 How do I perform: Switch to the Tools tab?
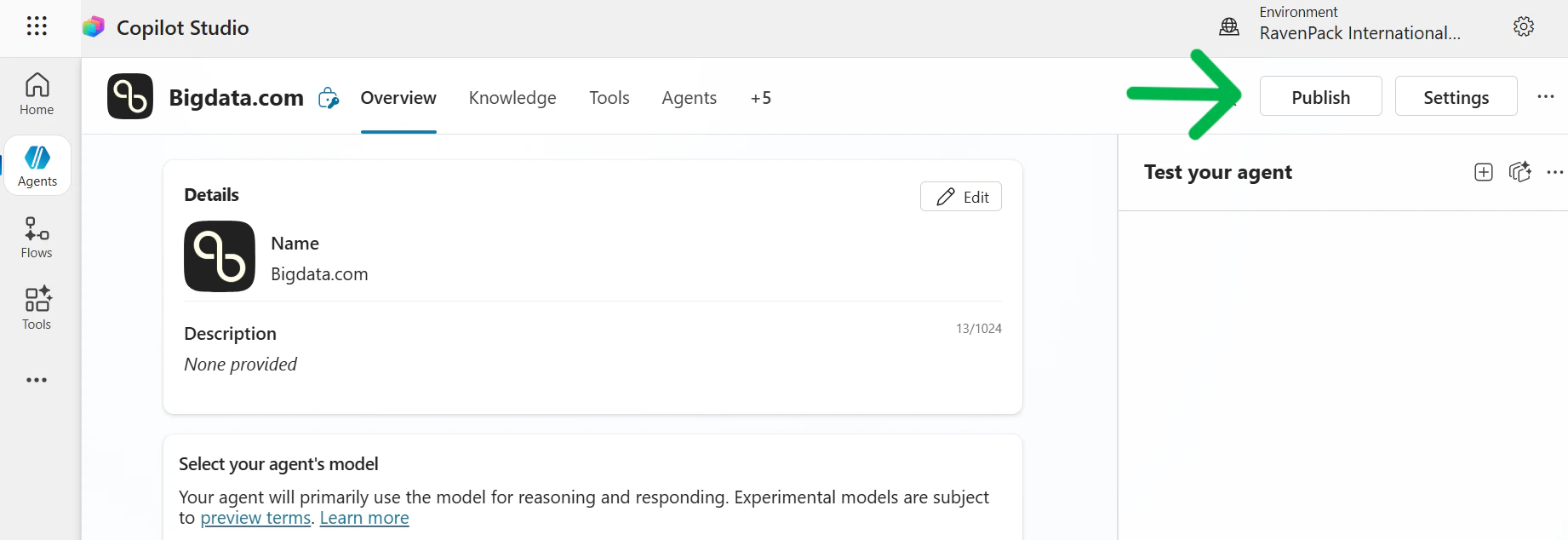coord(609,98)
